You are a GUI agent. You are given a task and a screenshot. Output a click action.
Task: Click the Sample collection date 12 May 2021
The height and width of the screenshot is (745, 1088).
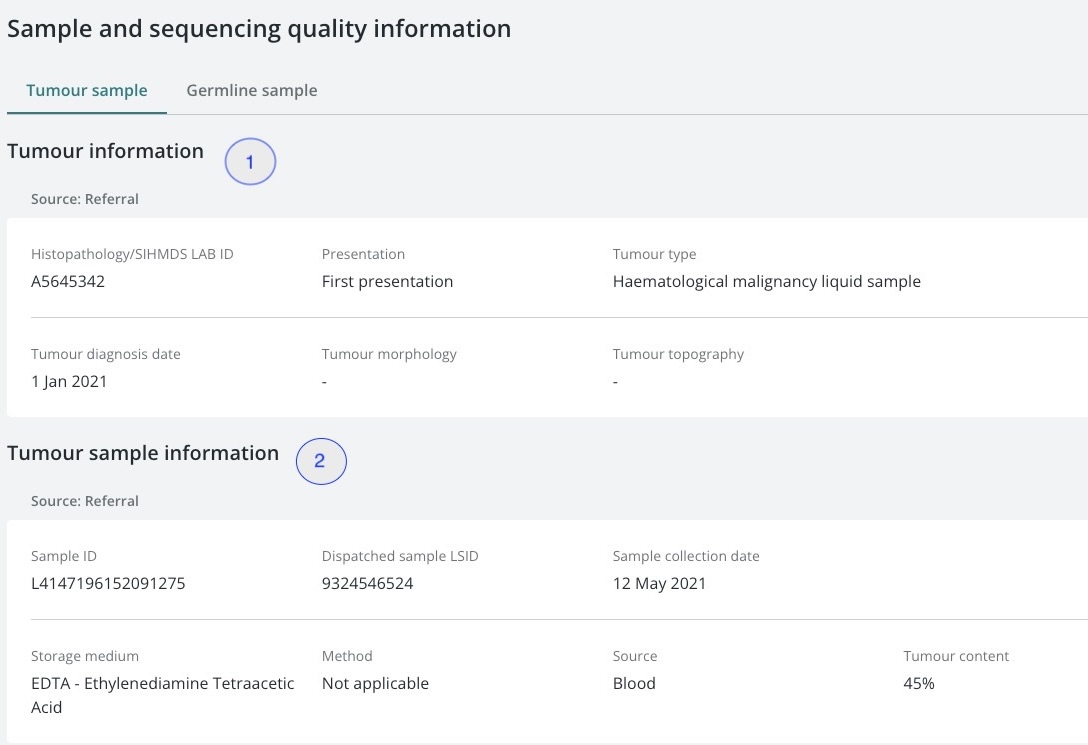point(660,583)
